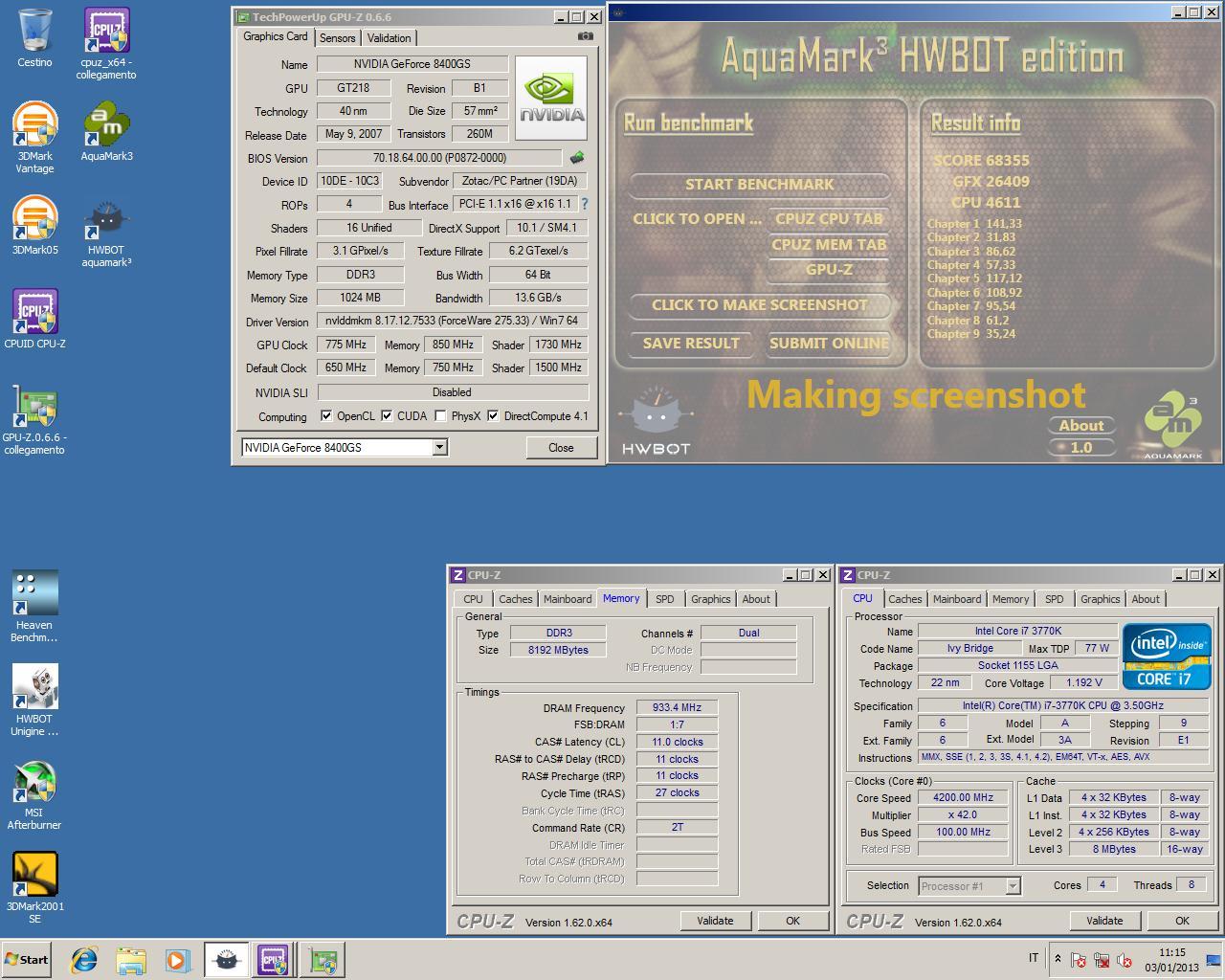This screenshot has height=980, width=1225.
Task: Launch the MSI Afterburner desktop icon
Action: coord(34,793)
